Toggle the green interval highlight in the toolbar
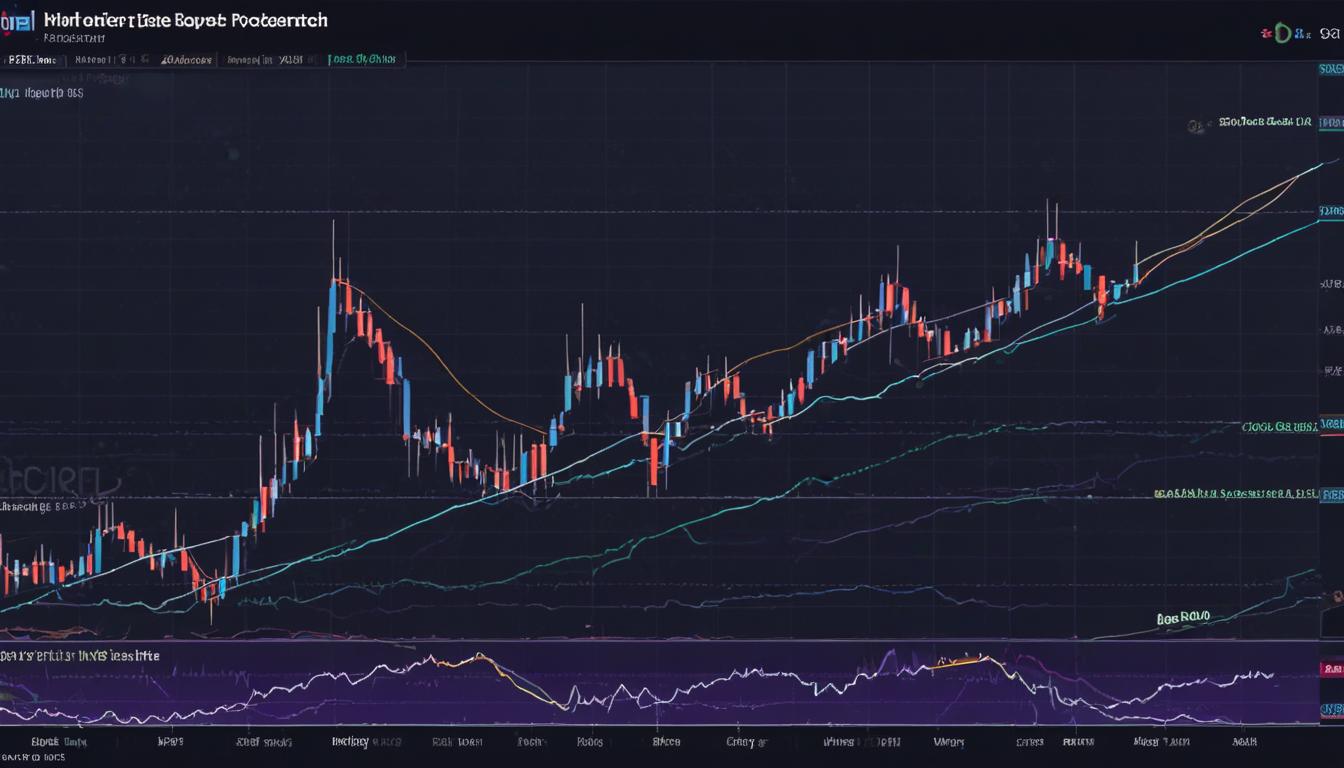1344x768 pixels. 365,59
